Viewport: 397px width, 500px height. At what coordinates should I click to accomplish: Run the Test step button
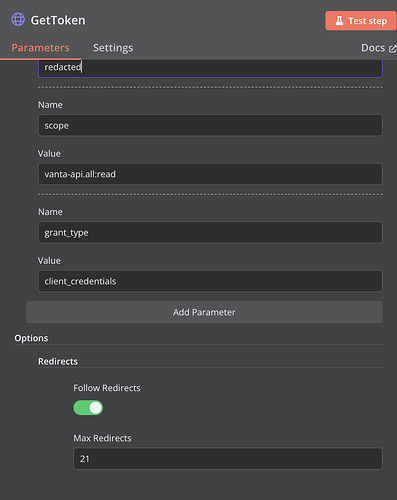tap(361, 21)
